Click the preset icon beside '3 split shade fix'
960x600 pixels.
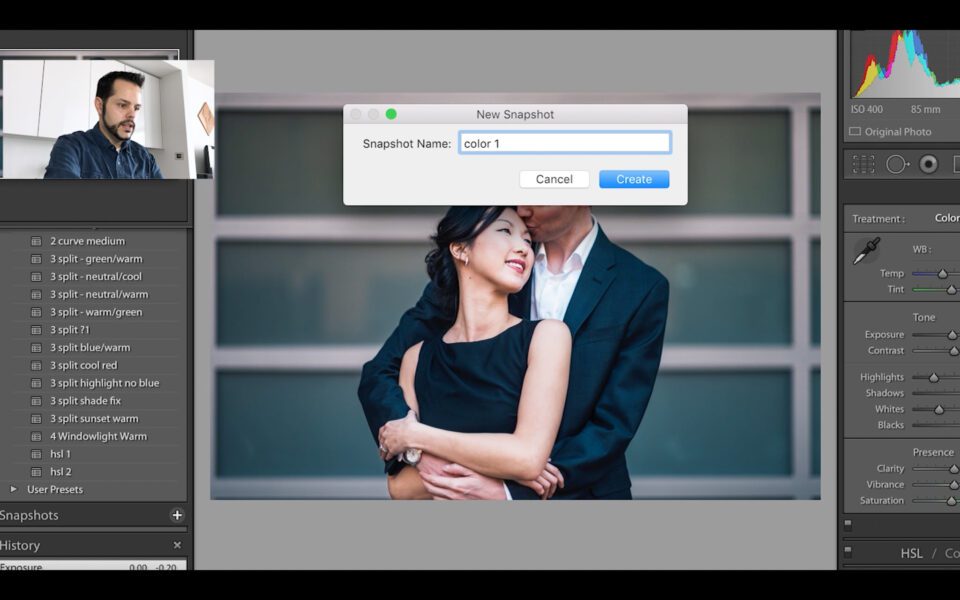36,401
